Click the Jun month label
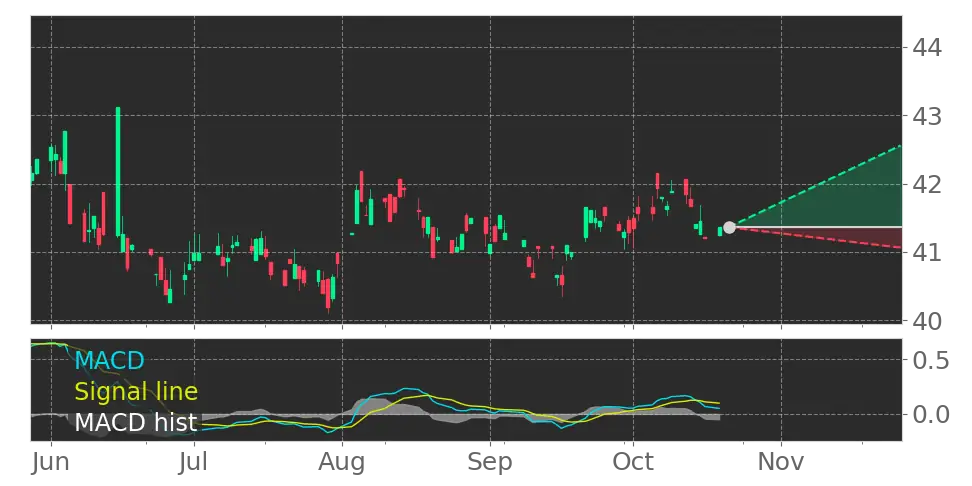This screenshot has height=486, width=972. click(51, 462)
